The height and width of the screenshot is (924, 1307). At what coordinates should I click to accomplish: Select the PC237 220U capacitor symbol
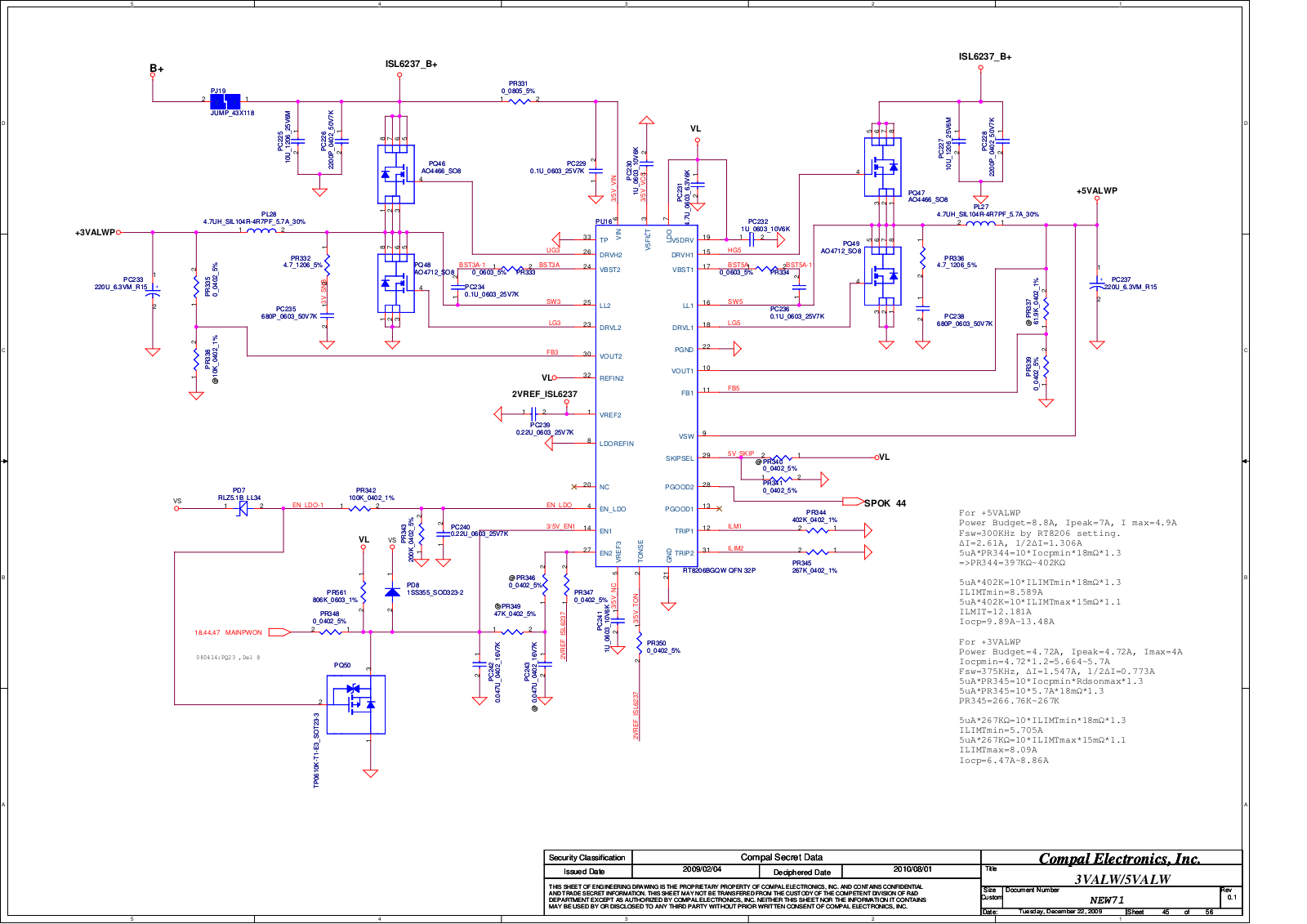tap(1097, 285)
